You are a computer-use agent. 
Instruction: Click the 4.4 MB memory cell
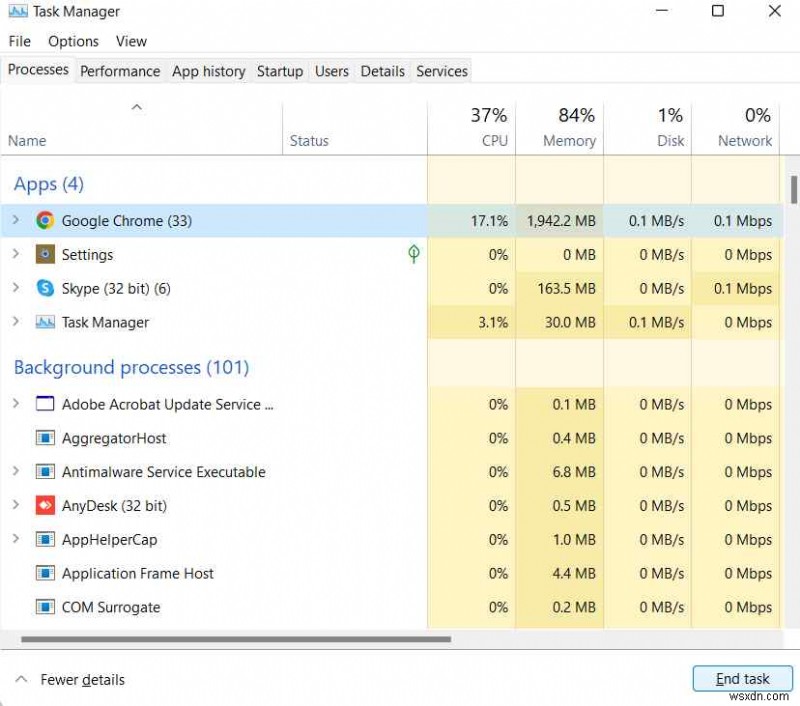[x=559, y=573]
